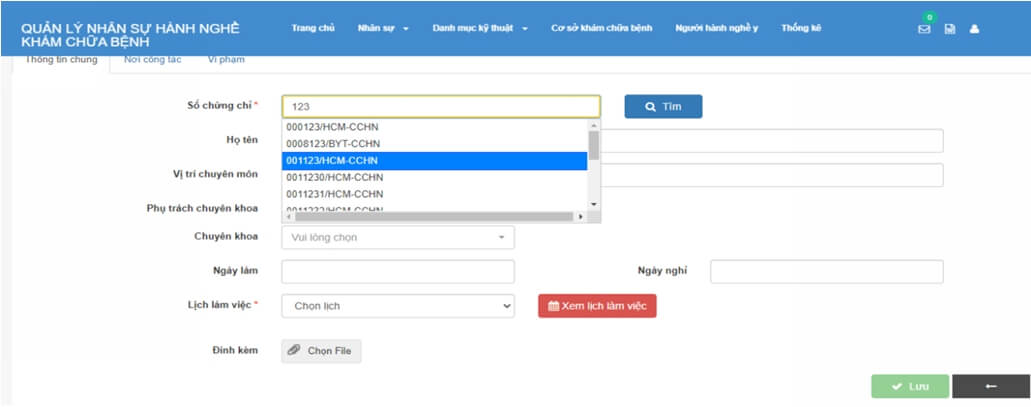Switch to the Vi phạm tab
The image size is (1031, 407).
coord(225,60)
